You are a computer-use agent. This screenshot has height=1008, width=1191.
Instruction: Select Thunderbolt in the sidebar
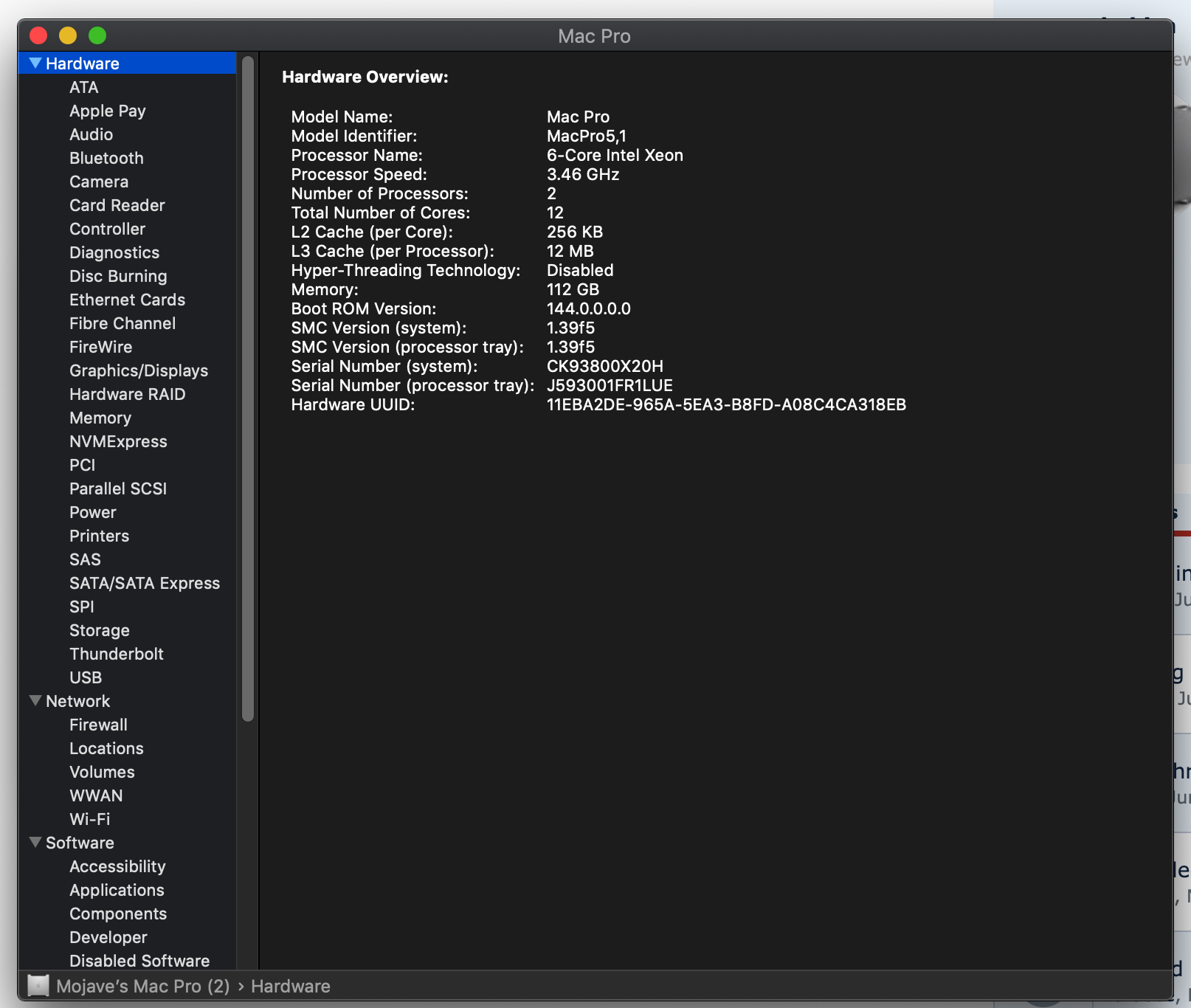tap(117, 654)
